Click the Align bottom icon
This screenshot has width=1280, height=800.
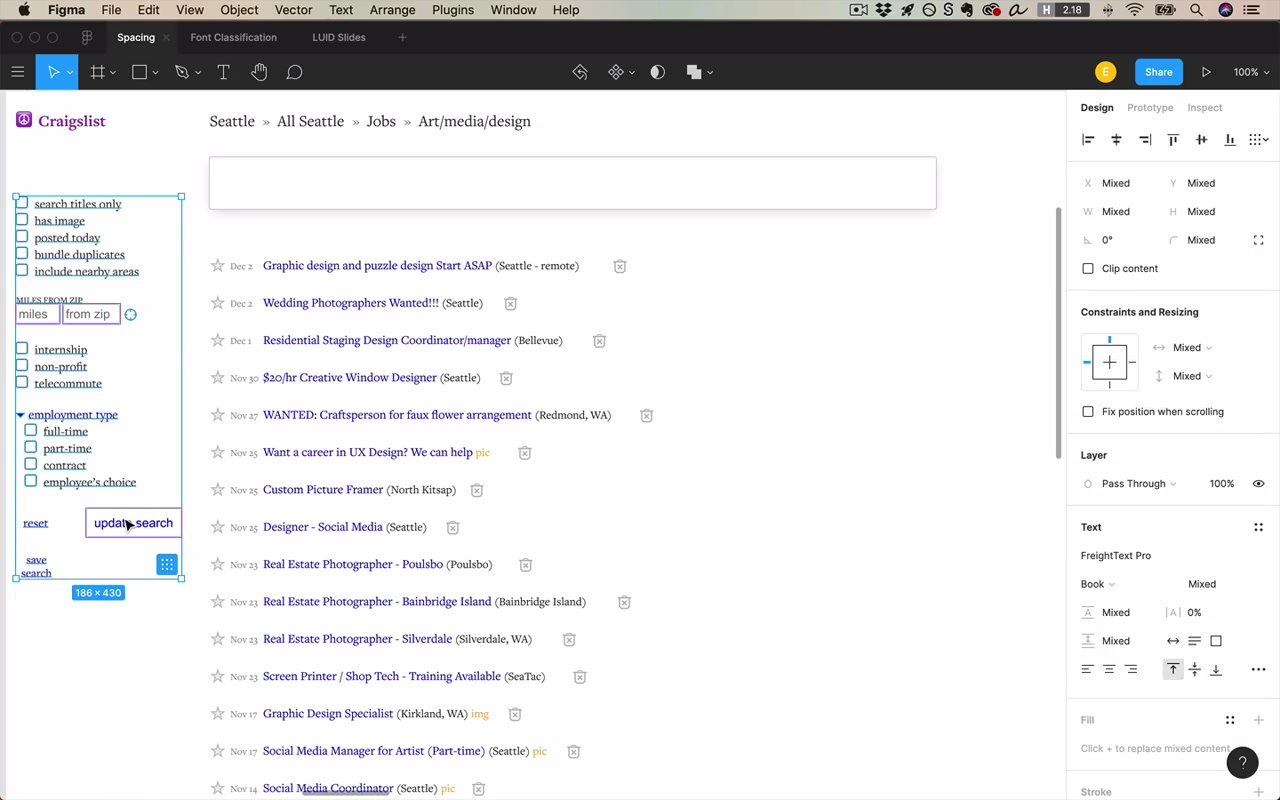click(x=1230, y=140)
